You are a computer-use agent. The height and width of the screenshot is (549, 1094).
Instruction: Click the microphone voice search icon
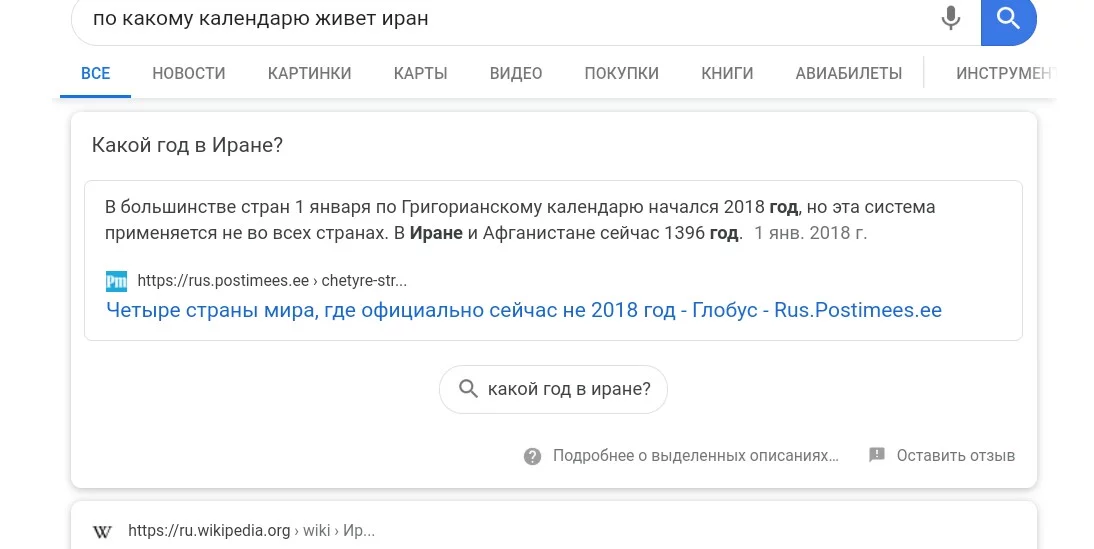[x=950, y=18]
